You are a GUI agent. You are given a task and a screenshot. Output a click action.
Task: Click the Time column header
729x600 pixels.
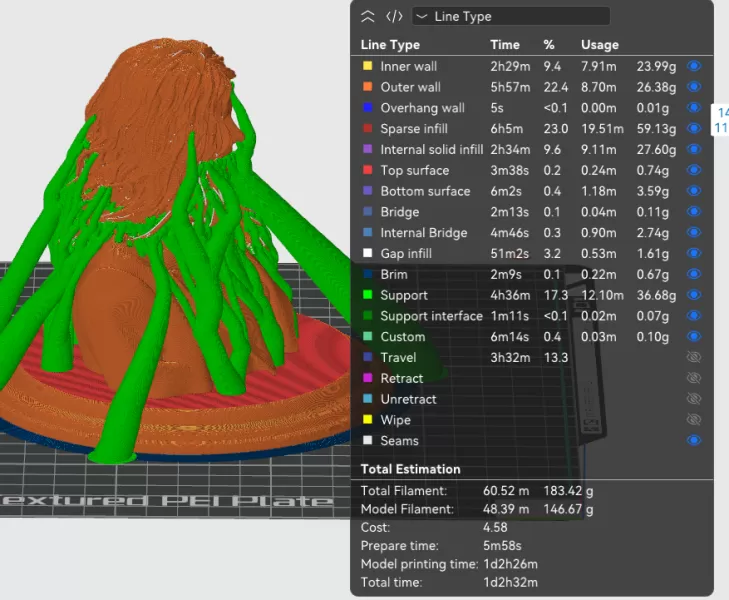[x=504, y=45]
